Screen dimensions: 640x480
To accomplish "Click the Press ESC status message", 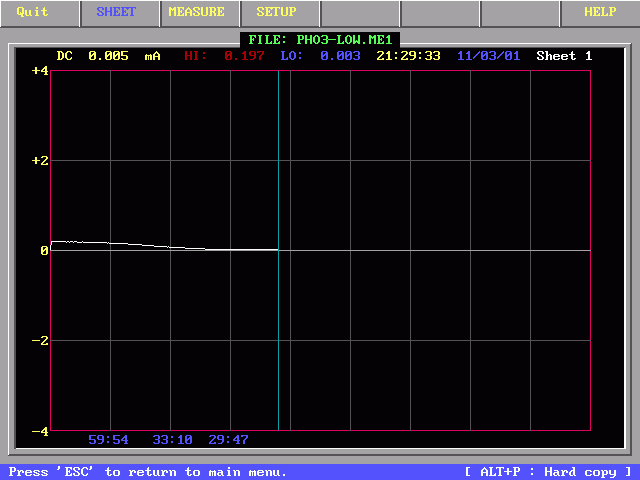I will click(x=147, y=472).
